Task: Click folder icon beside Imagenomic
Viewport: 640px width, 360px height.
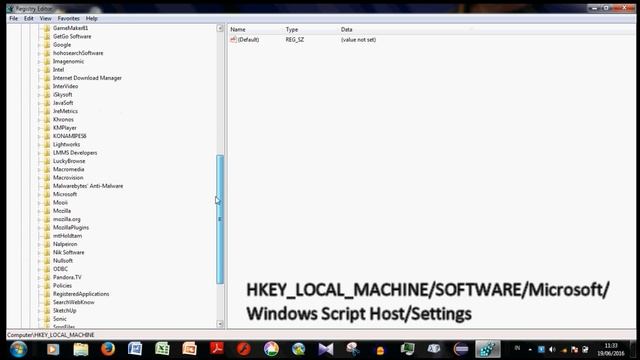Action: [x=47, y=61]
